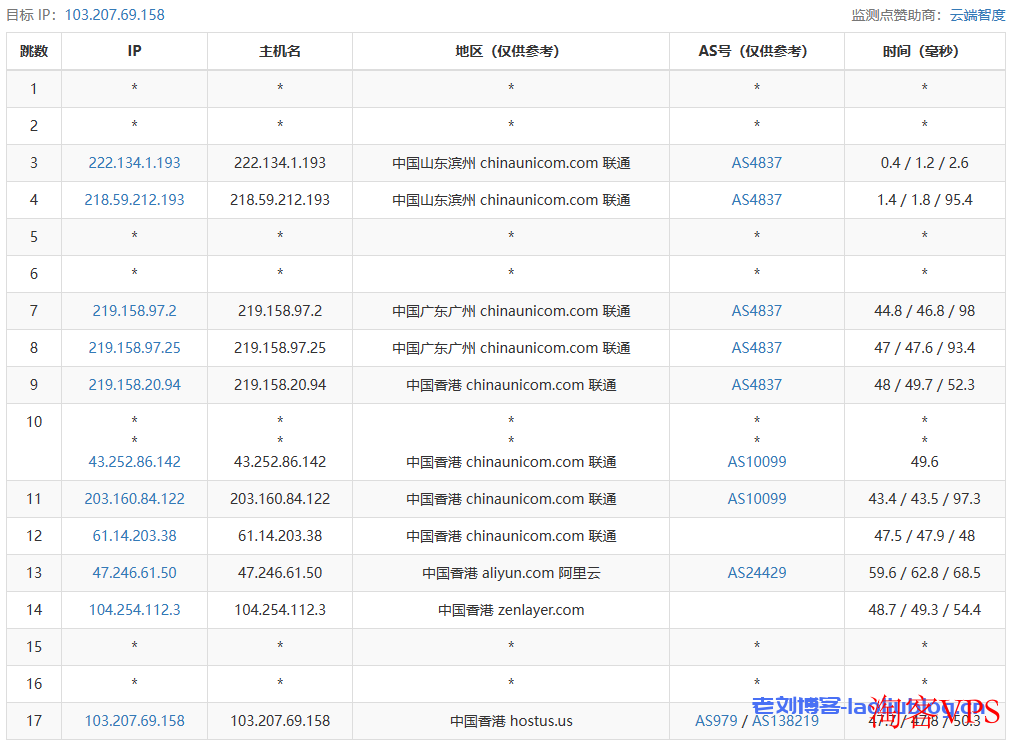Click the AS979 link

pyautogui.click(x=716, y=721)
